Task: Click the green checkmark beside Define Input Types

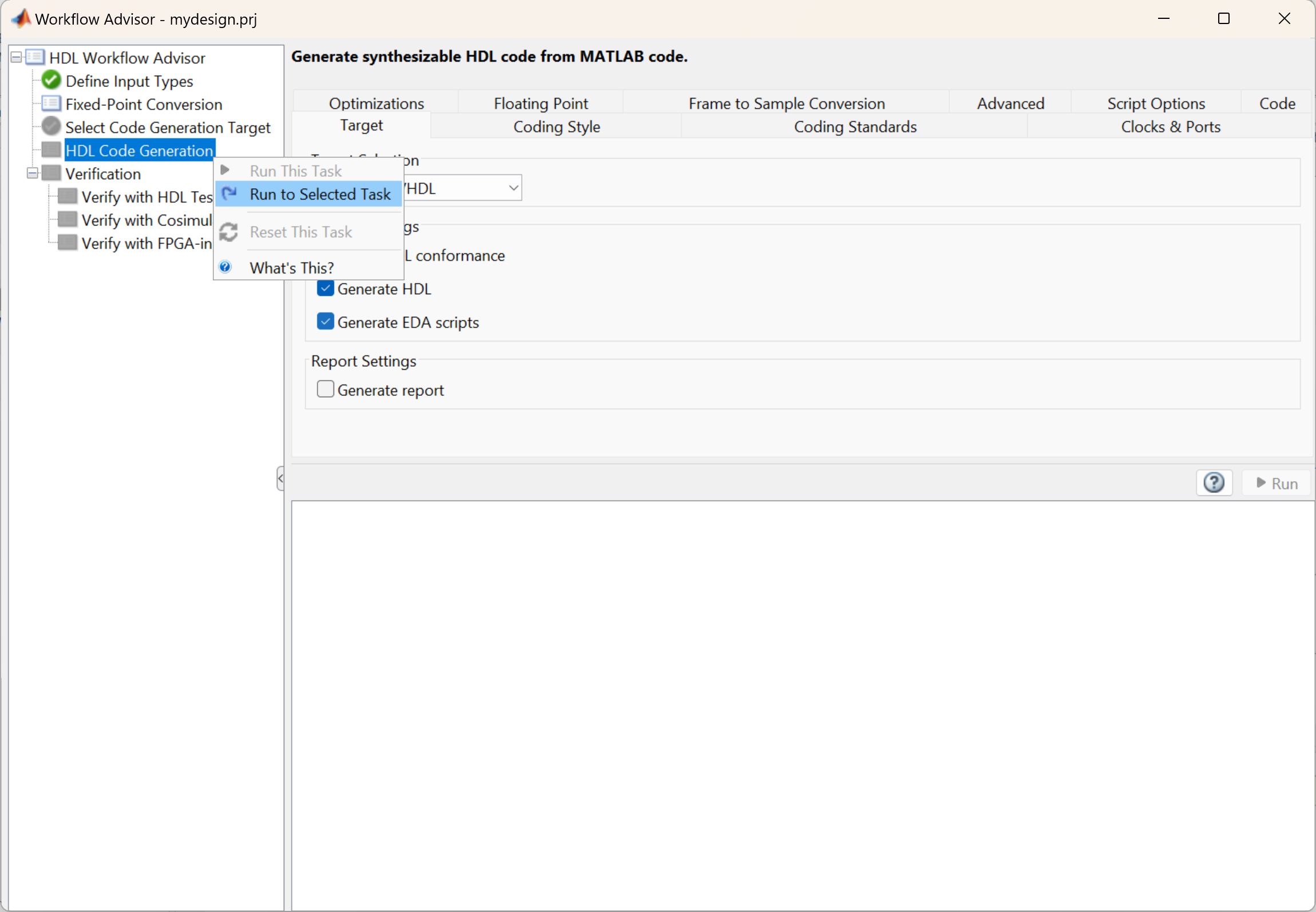Action: point(51,81)
